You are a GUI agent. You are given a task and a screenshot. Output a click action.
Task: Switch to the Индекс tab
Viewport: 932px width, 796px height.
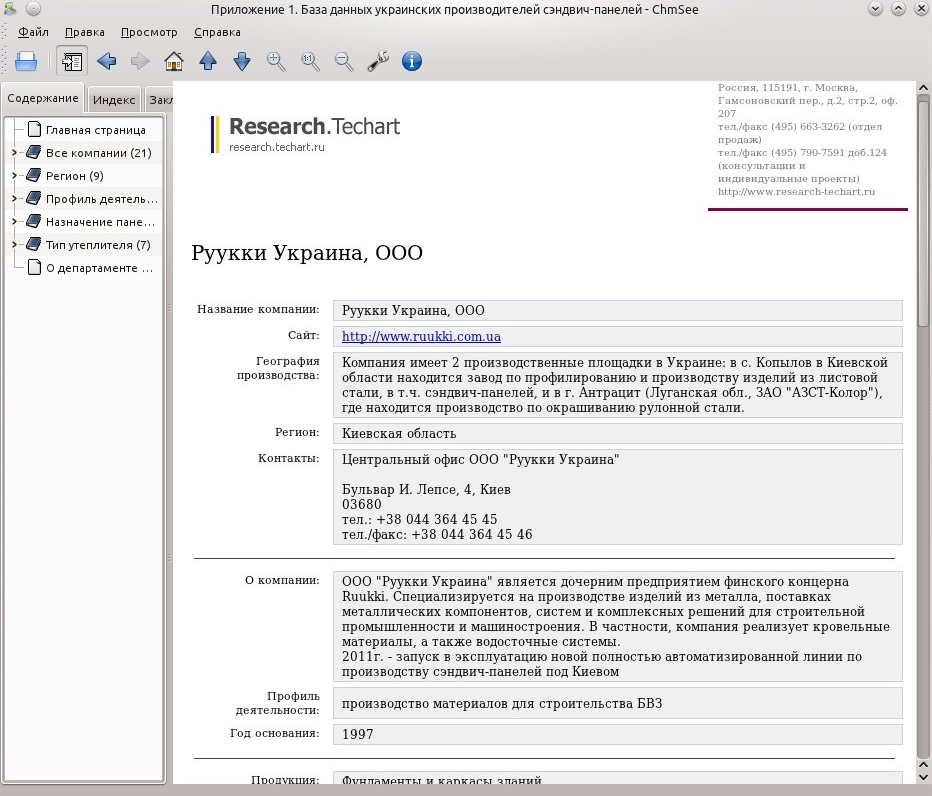pos(114,100)
